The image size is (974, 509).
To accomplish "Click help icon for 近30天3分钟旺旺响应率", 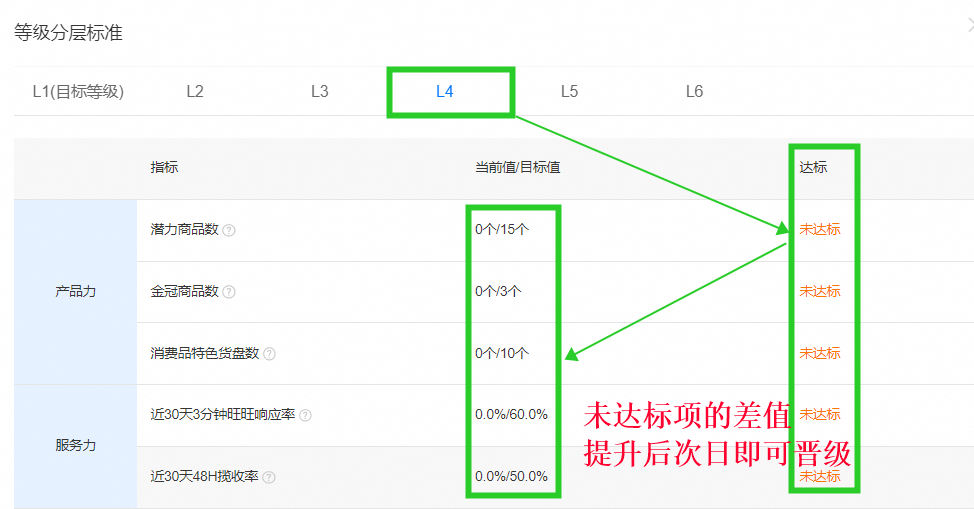I will click(305, 415).
